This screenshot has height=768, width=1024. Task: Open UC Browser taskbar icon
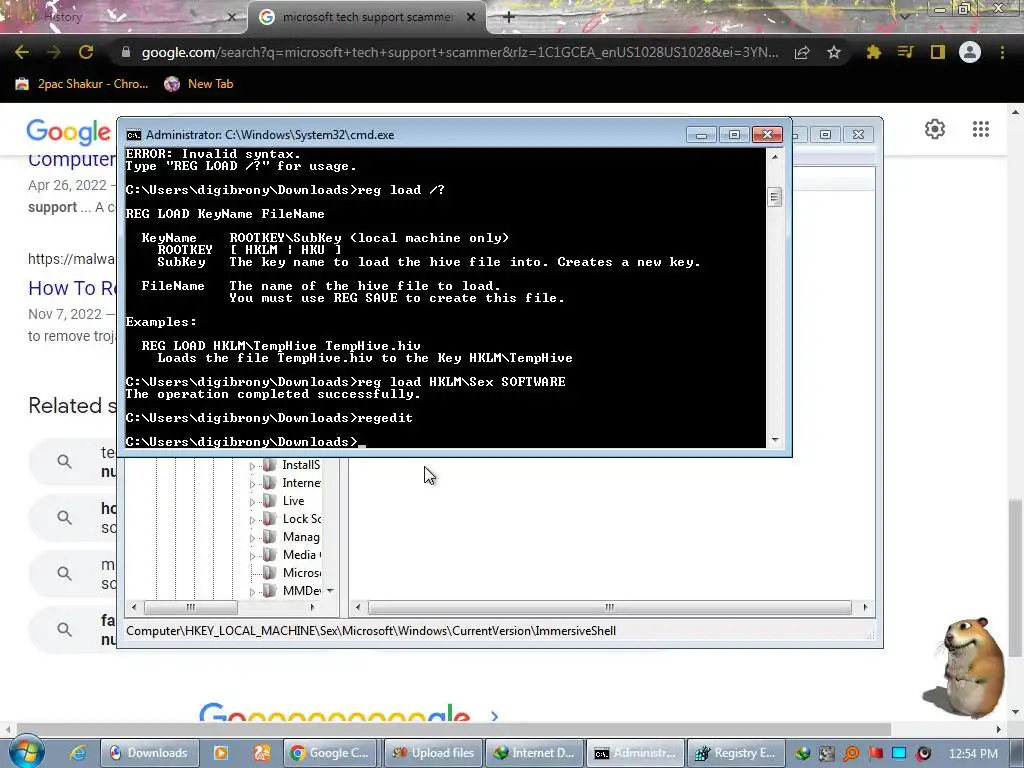[x=262, y=753]
